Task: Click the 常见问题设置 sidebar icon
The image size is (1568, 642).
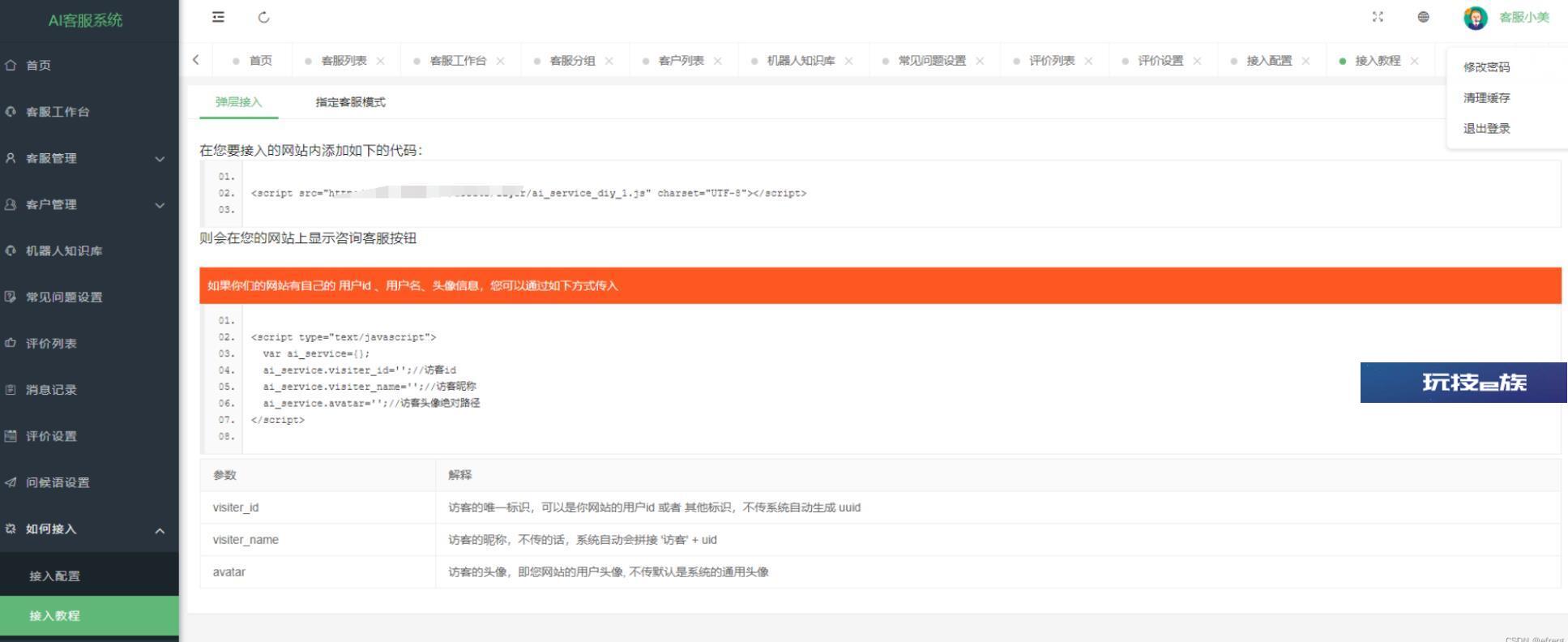Action: 11,297
